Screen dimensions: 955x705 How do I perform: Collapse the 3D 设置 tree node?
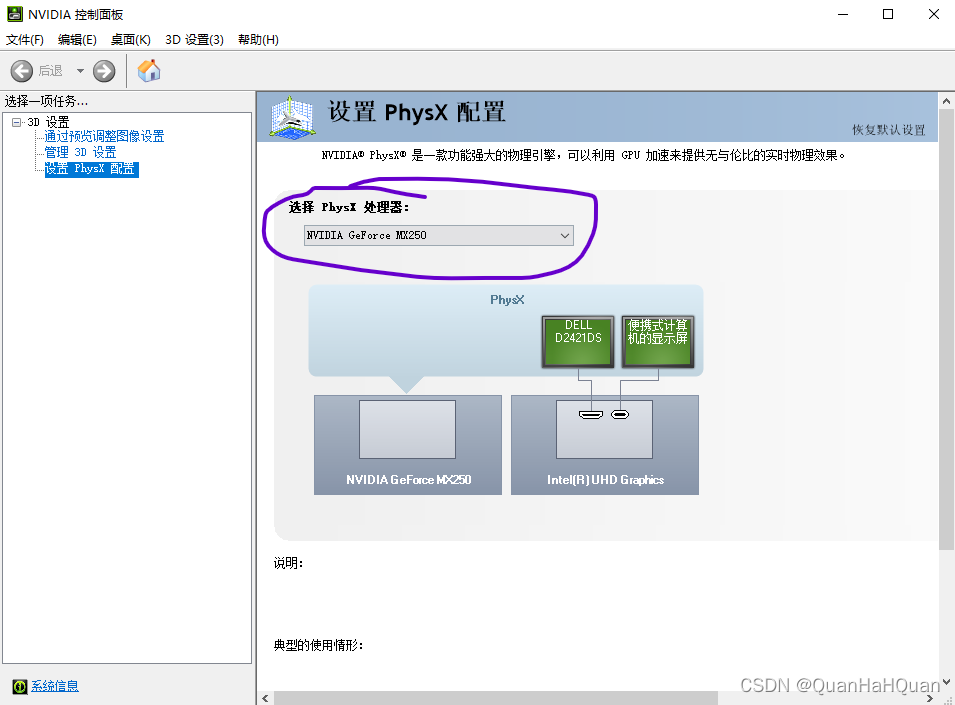[x=16, y=122]
